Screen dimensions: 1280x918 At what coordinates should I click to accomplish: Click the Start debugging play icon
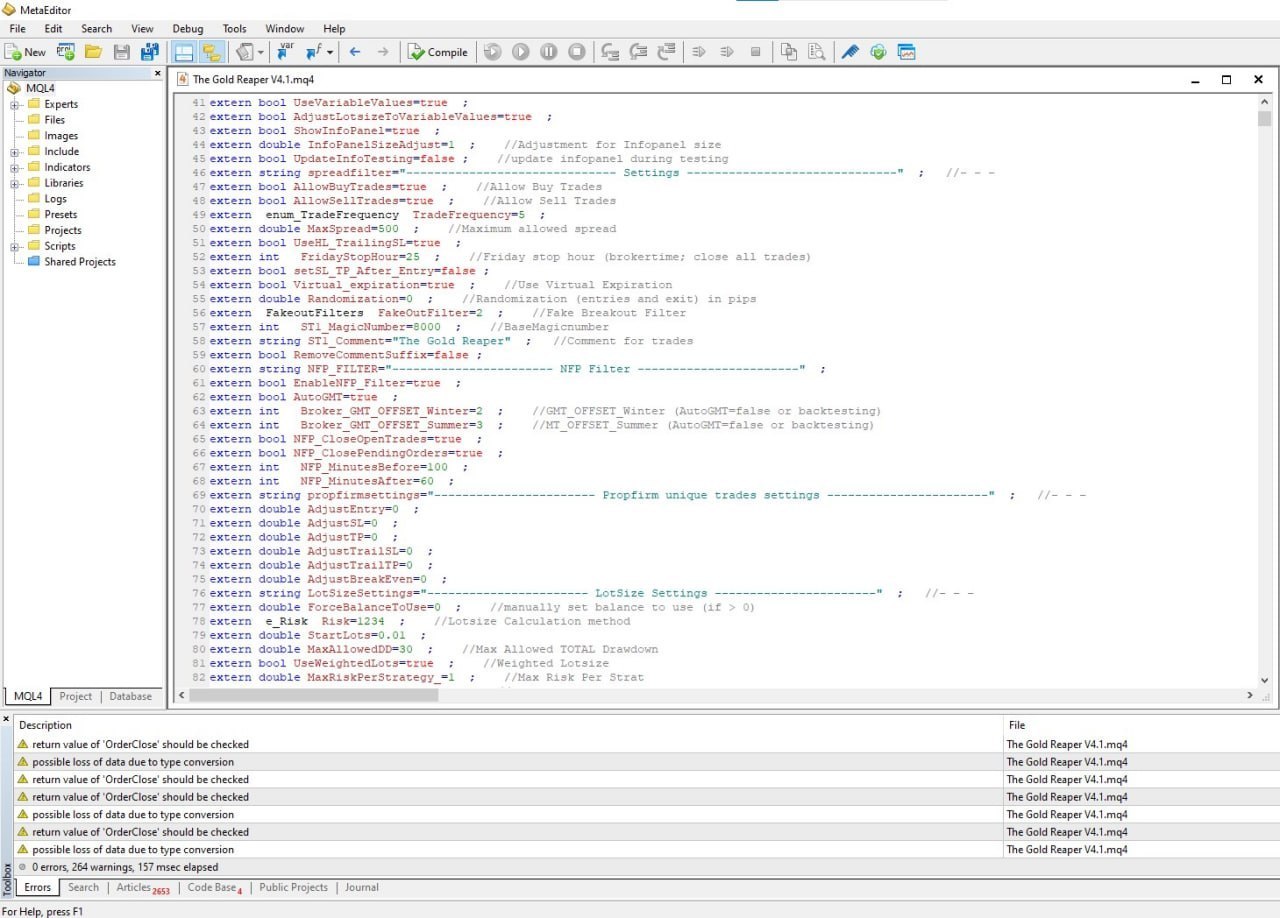pyautogui.click(x=520, y=52)
